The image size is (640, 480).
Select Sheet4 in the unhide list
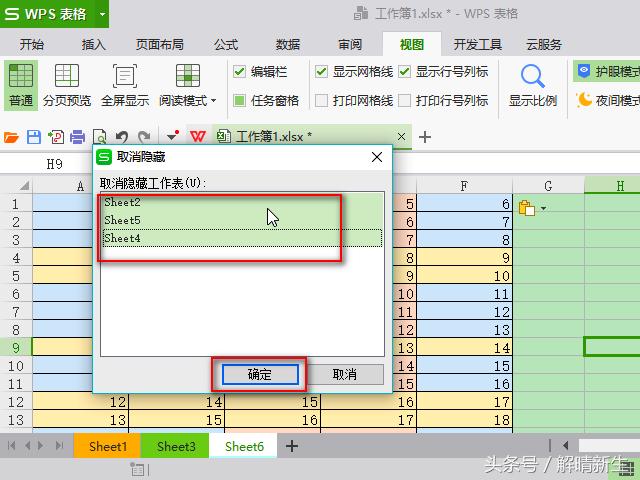[x=242, y=238]
